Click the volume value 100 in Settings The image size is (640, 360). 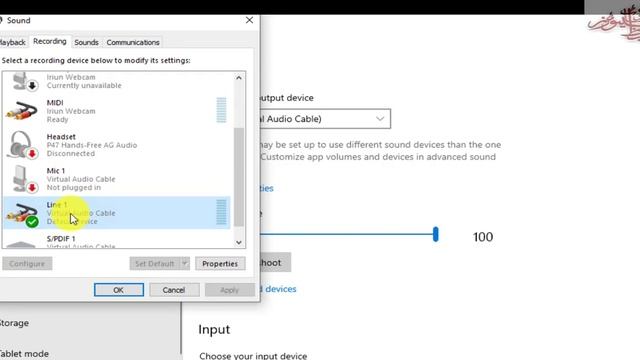pyautogui.click(x=483, y=237)
